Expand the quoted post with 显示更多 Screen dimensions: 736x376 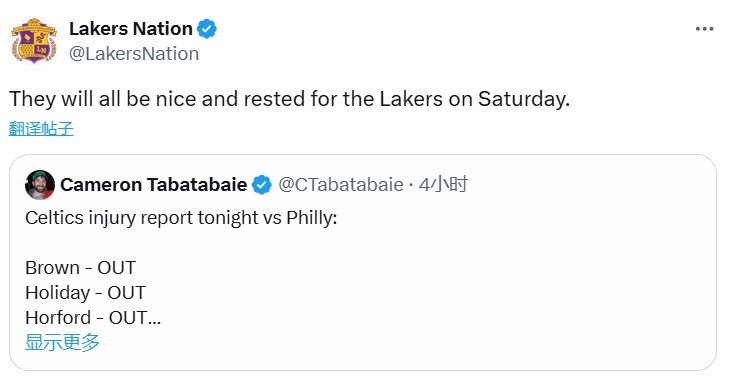(x=62, y=342)
